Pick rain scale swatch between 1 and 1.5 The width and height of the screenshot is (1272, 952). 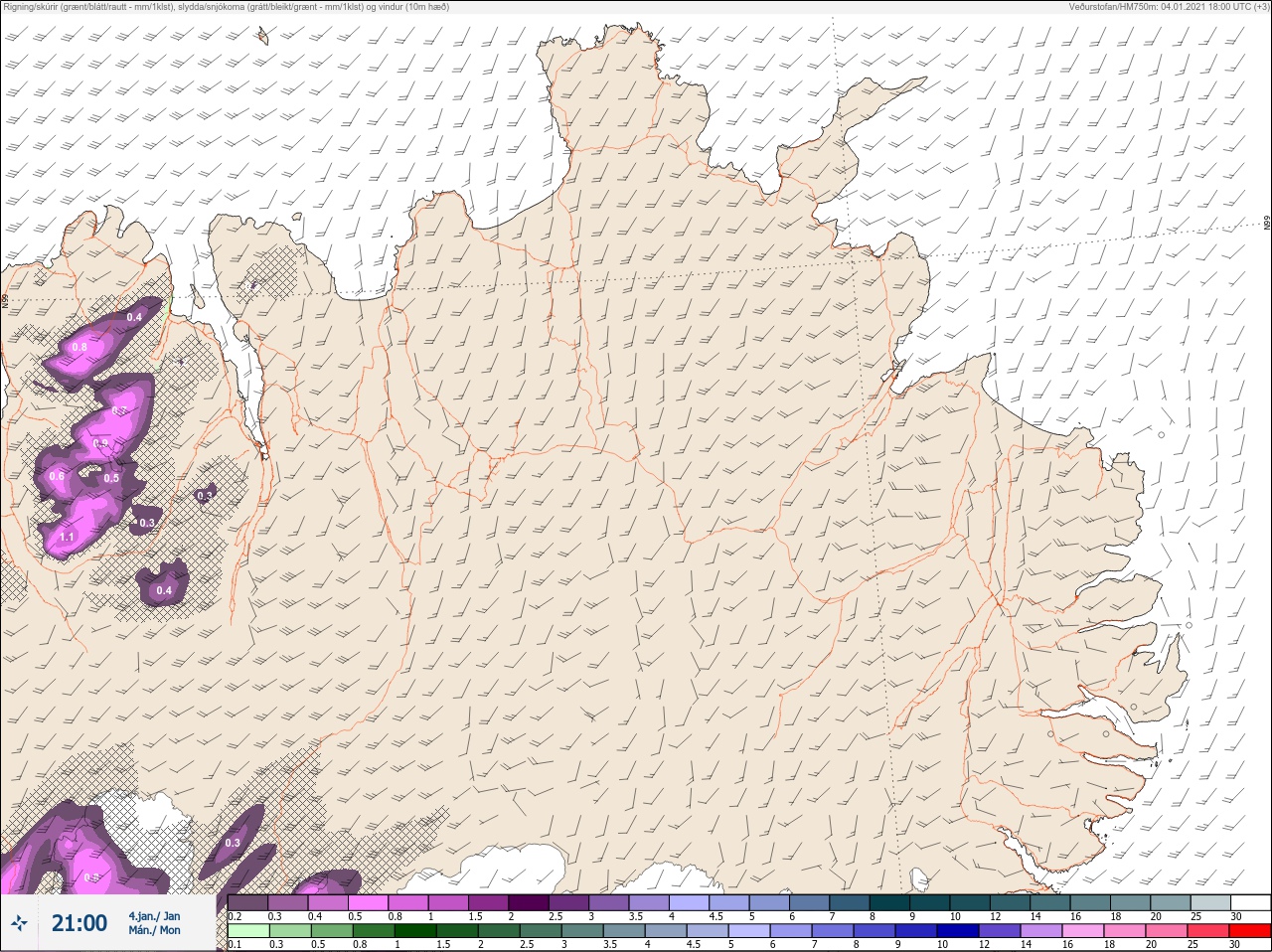tap(414, 931)
